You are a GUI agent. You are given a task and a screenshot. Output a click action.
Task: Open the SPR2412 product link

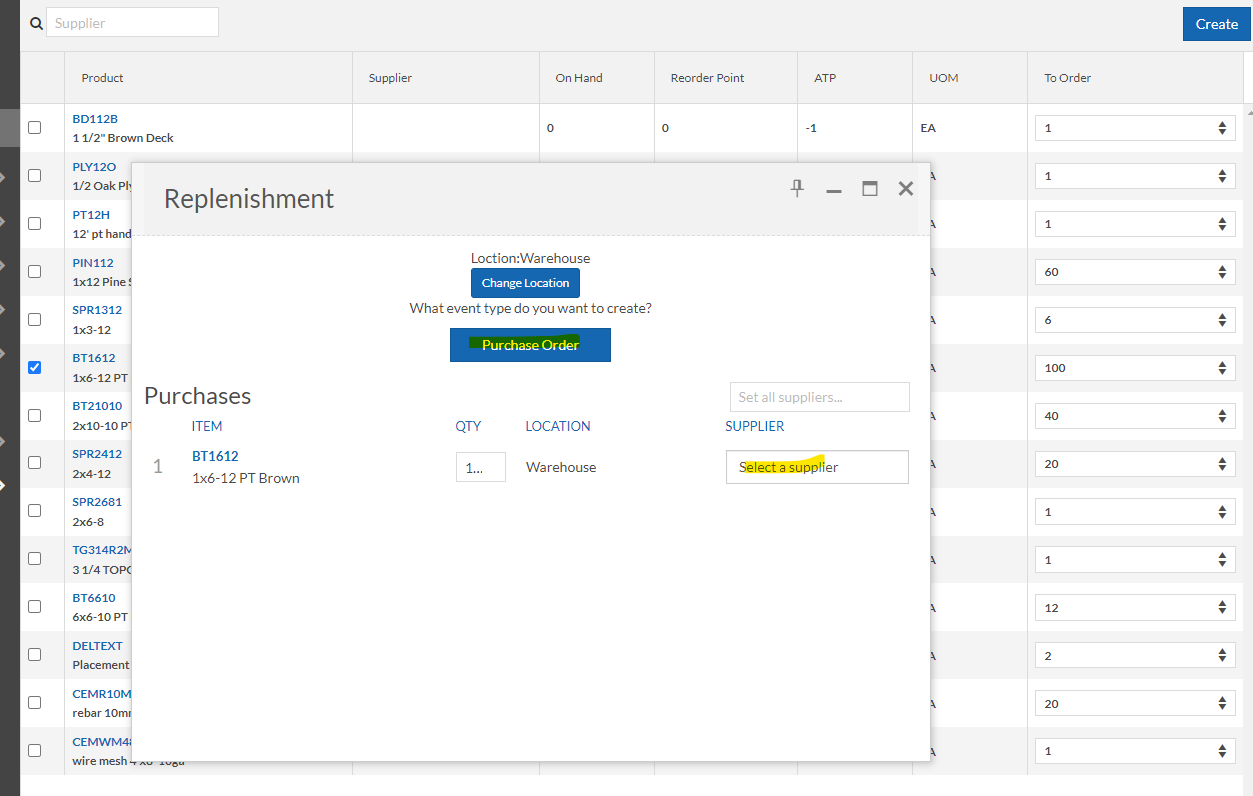point(97,454)
